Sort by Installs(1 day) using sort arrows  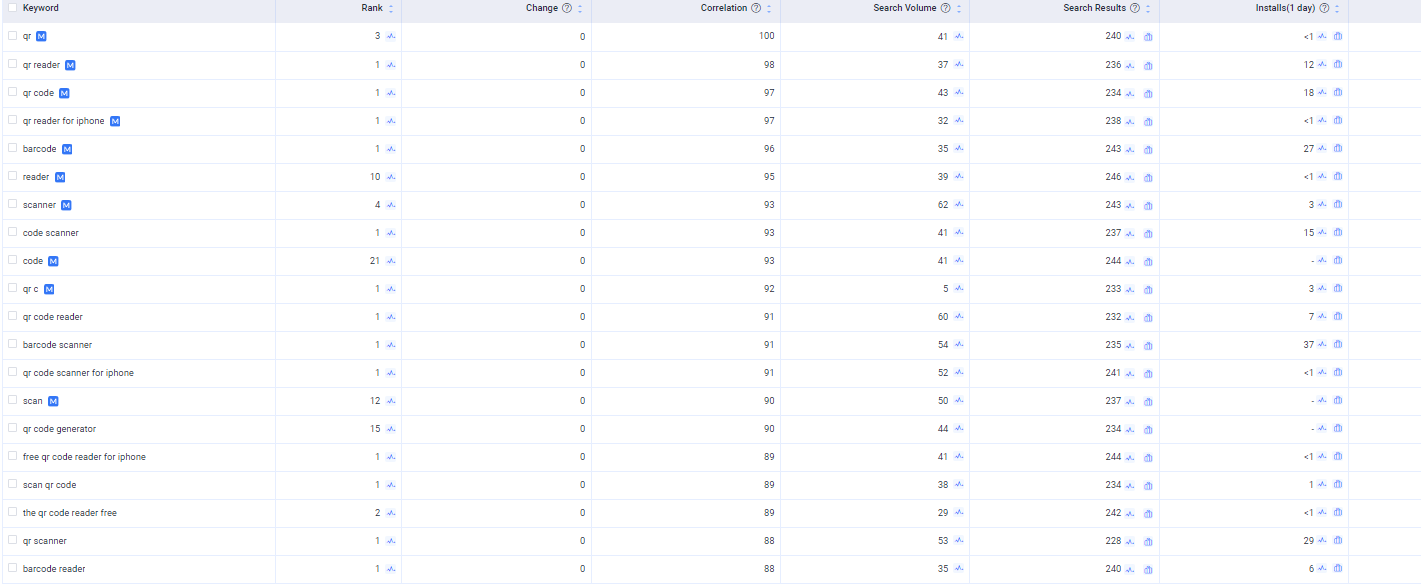coord(1337,8)
